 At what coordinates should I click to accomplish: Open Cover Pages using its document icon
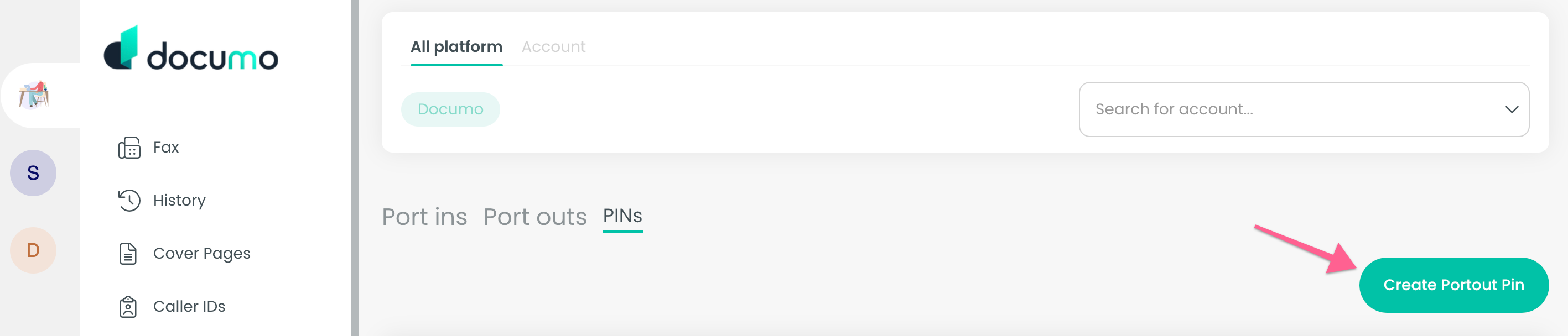point(128,253)
